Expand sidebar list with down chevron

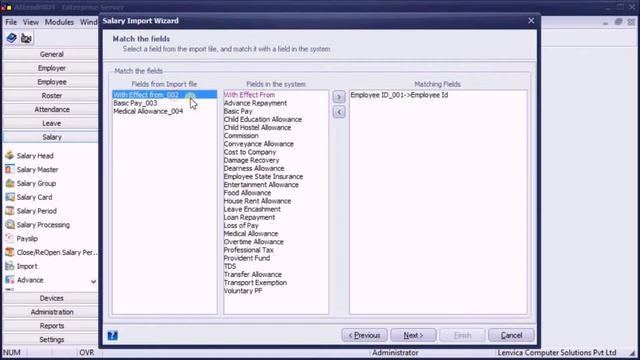[x=93, y=281]
